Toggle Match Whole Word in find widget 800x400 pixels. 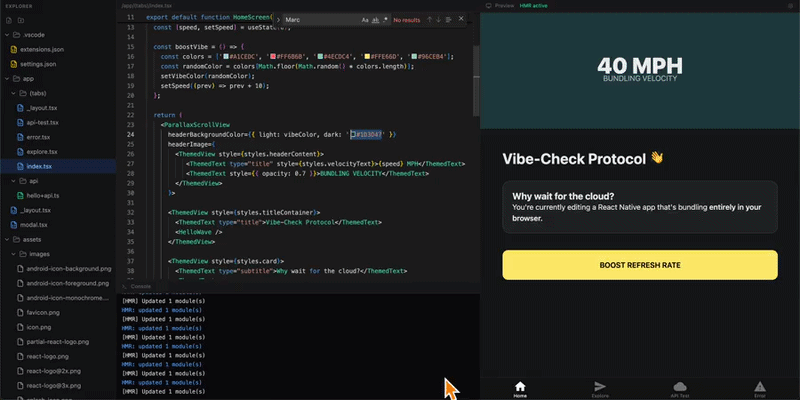(x=376, y=19)
